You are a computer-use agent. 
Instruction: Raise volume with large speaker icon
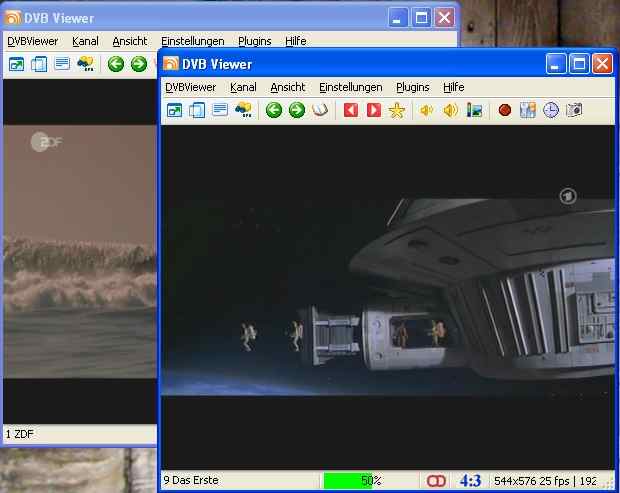tap(450, 110)
